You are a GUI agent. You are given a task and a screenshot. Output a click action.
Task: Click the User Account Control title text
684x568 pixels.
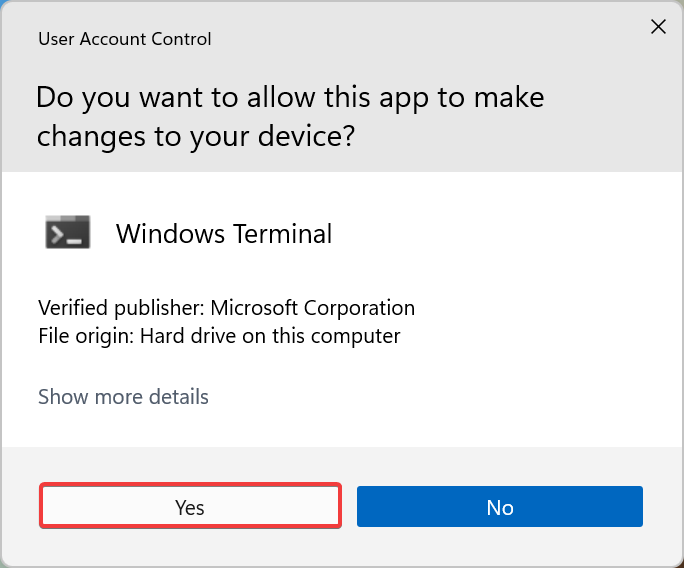124,40
